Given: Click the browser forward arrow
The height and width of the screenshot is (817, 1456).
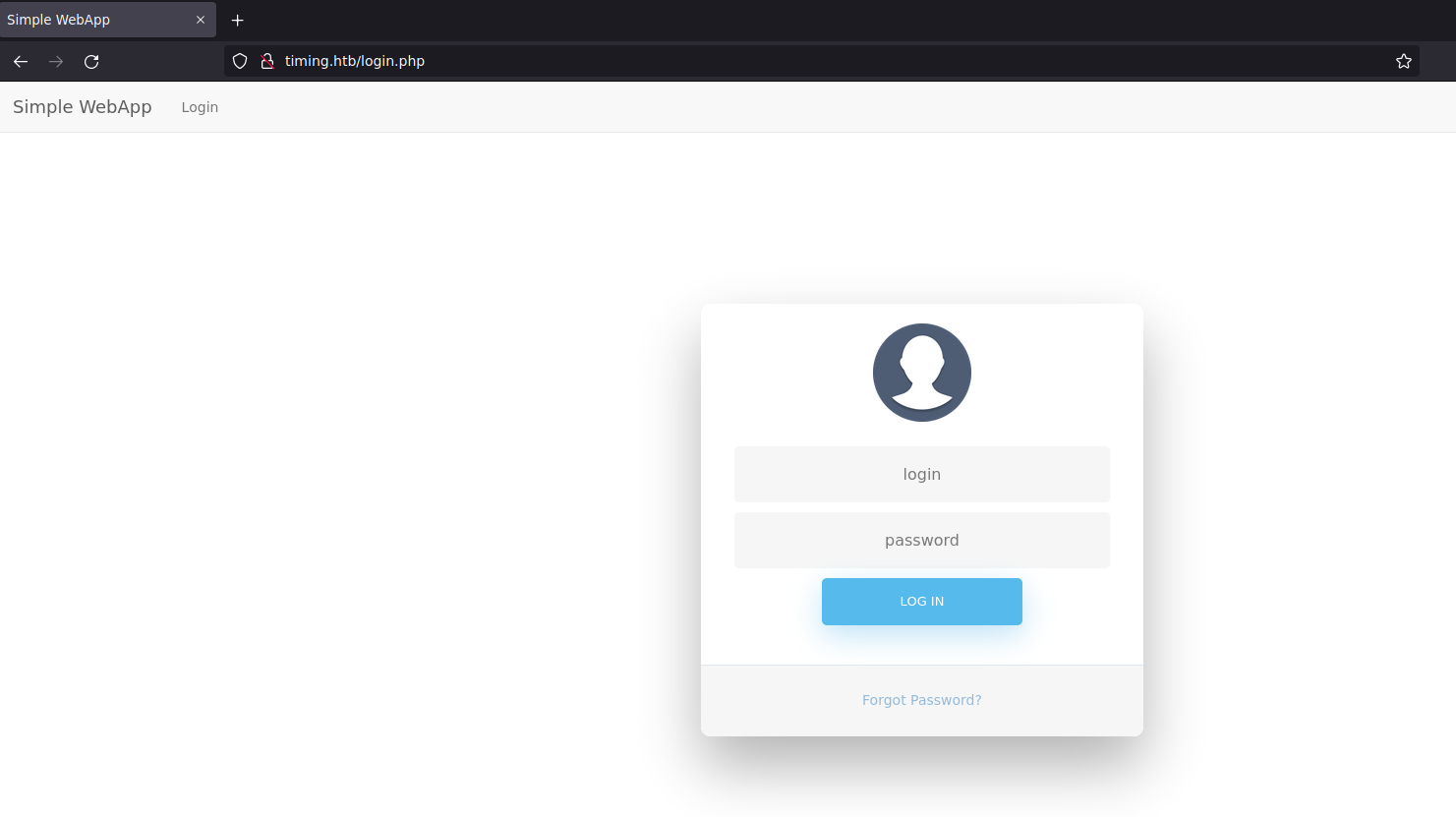Looking at the screenshot, I should tap(56, 61).
